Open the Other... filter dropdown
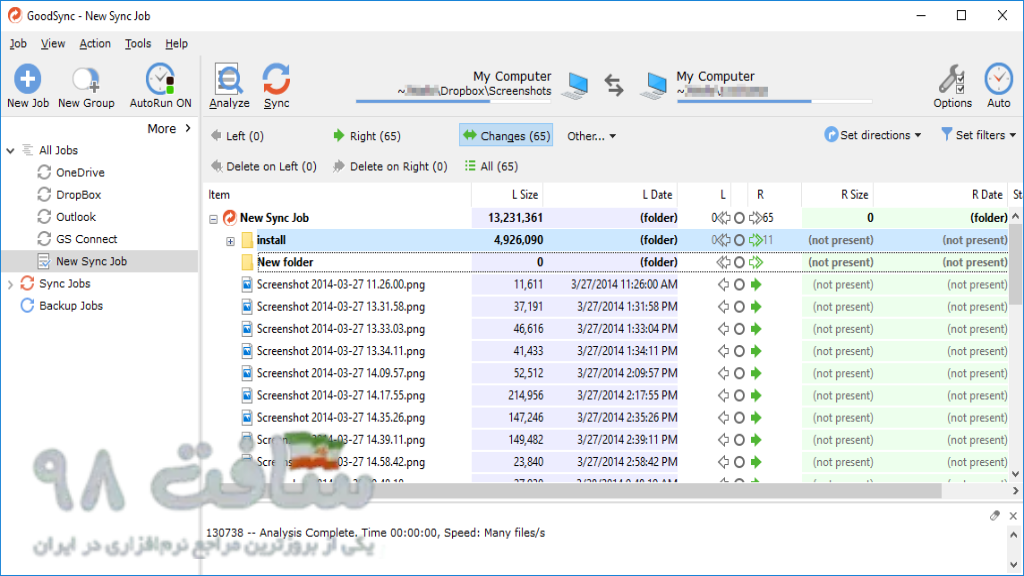 pos(592,136)
